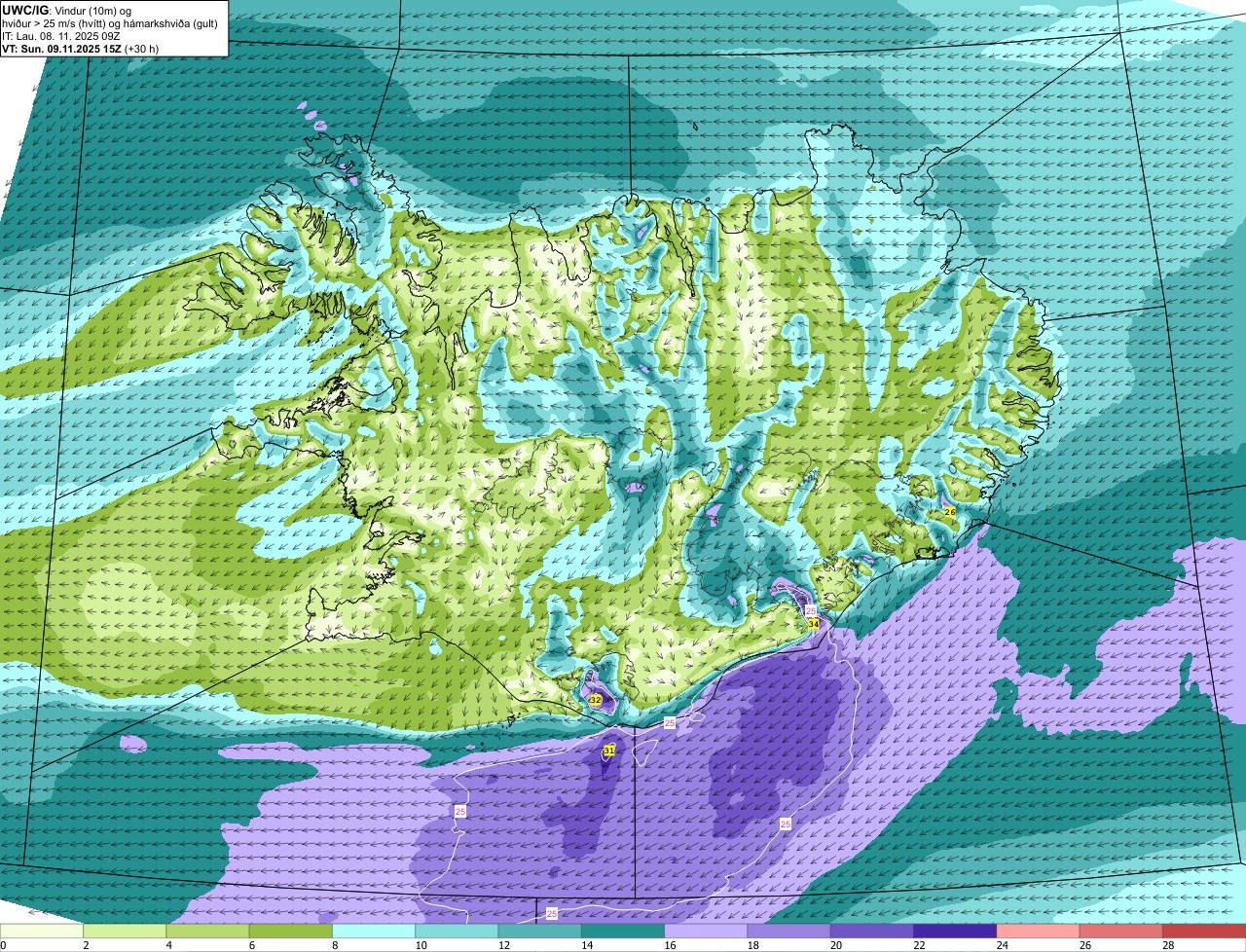Click the 12–14 m/s teal legend swatch
The width and height of the screenshot is (1246, 952).
540,931
